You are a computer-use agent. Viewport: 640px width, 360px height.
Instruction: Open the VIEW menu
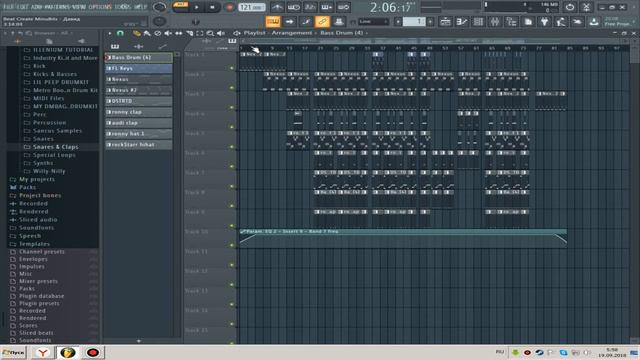pyautogui.click(x=79, y=7)
